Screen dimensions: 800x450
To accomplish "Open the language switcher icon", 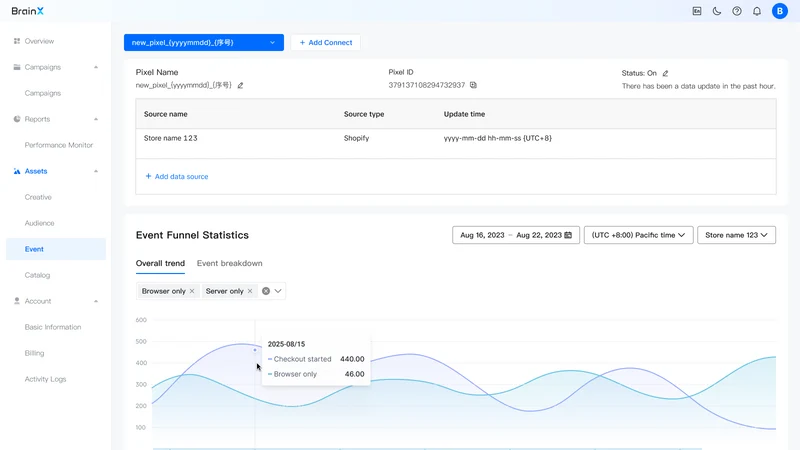I will click(x=697, y=11).
